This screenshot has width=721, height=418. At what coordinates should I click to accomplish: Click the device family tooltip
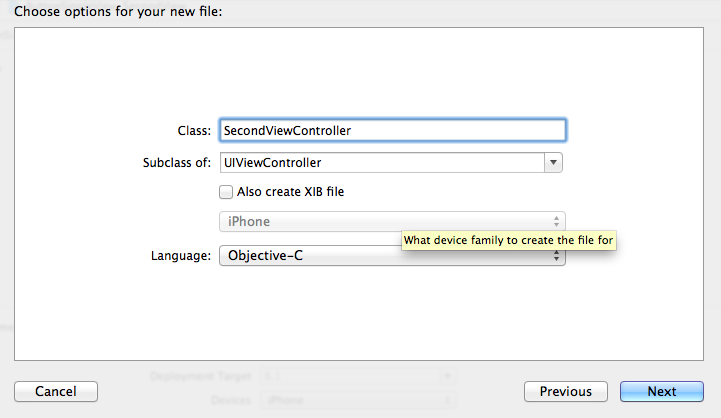click(x=508, y=241)
